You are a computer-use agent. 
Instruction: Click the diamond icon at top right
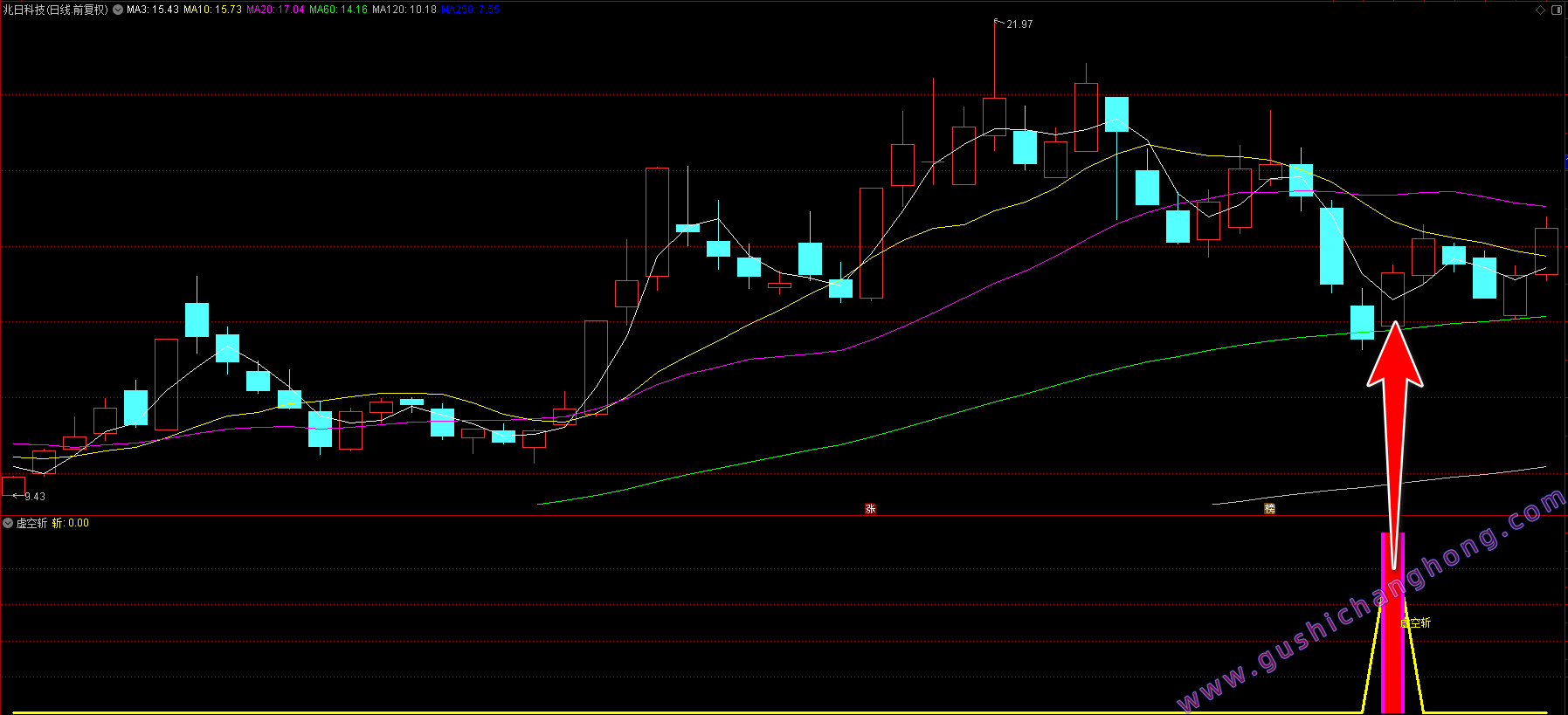point(1540,10)
